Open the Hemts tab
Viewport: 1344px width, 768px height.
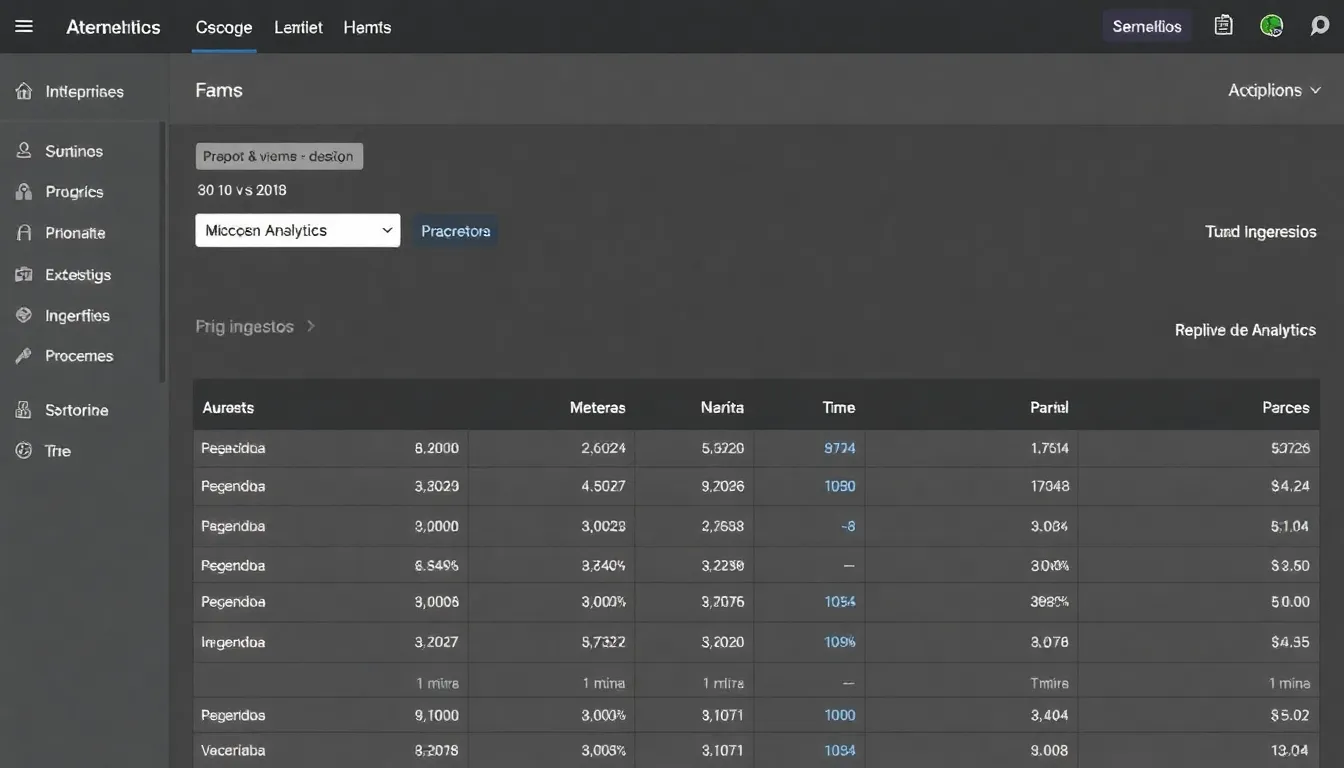click(x=367, y=27)
